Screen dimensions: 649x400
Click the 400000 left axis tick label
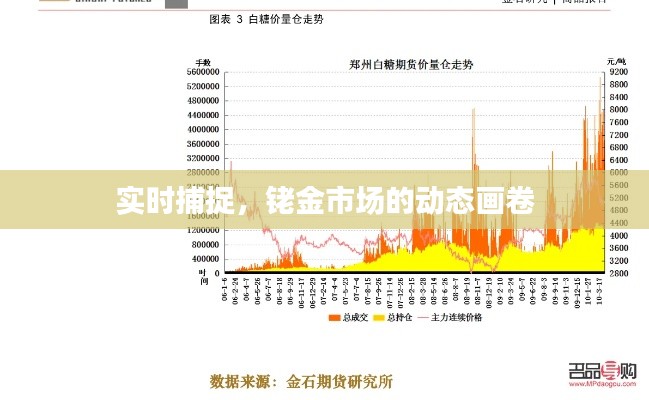pos(204,258)
